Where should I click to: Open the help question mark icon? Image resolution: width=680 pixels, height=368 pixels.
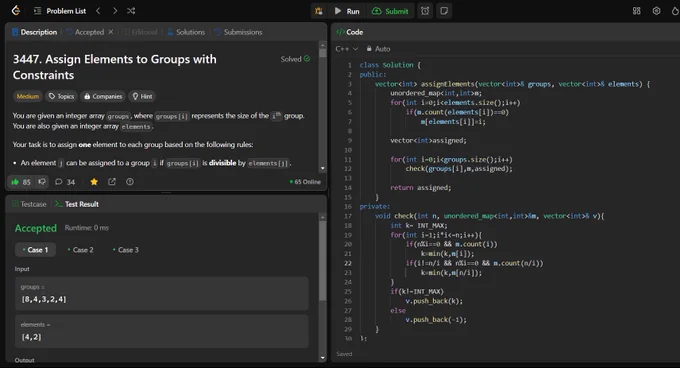(x=130, y=182)
